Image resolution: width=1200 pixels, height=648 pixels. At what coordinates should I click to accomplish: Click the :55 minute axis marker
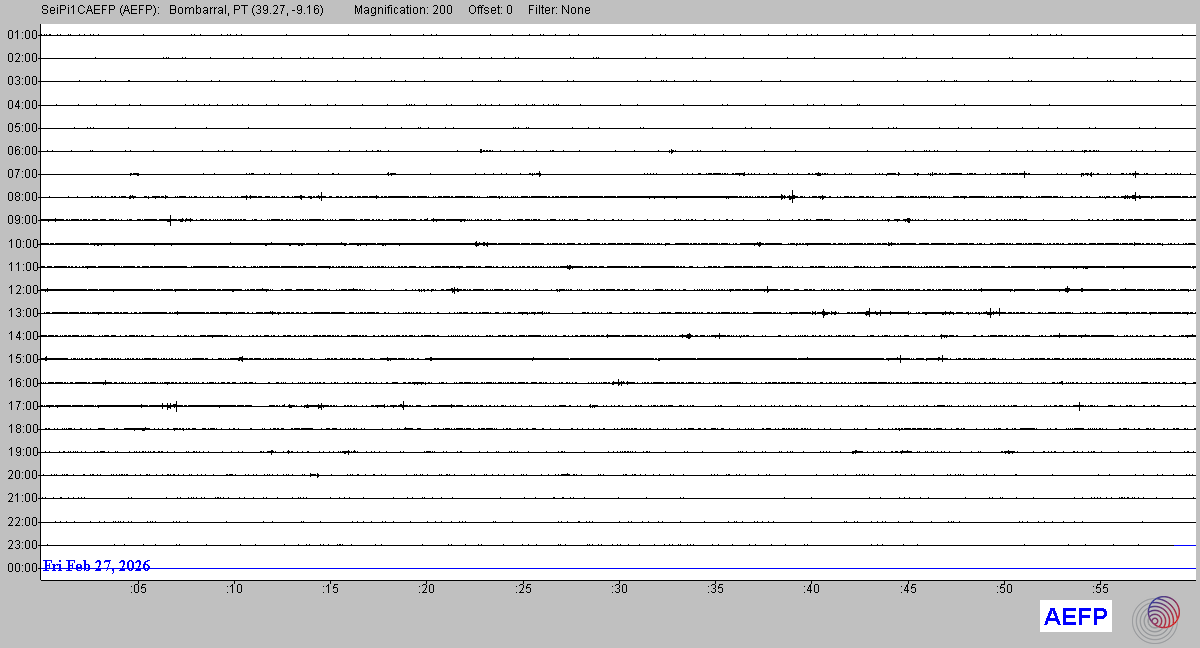click(x=1100, y=589)
